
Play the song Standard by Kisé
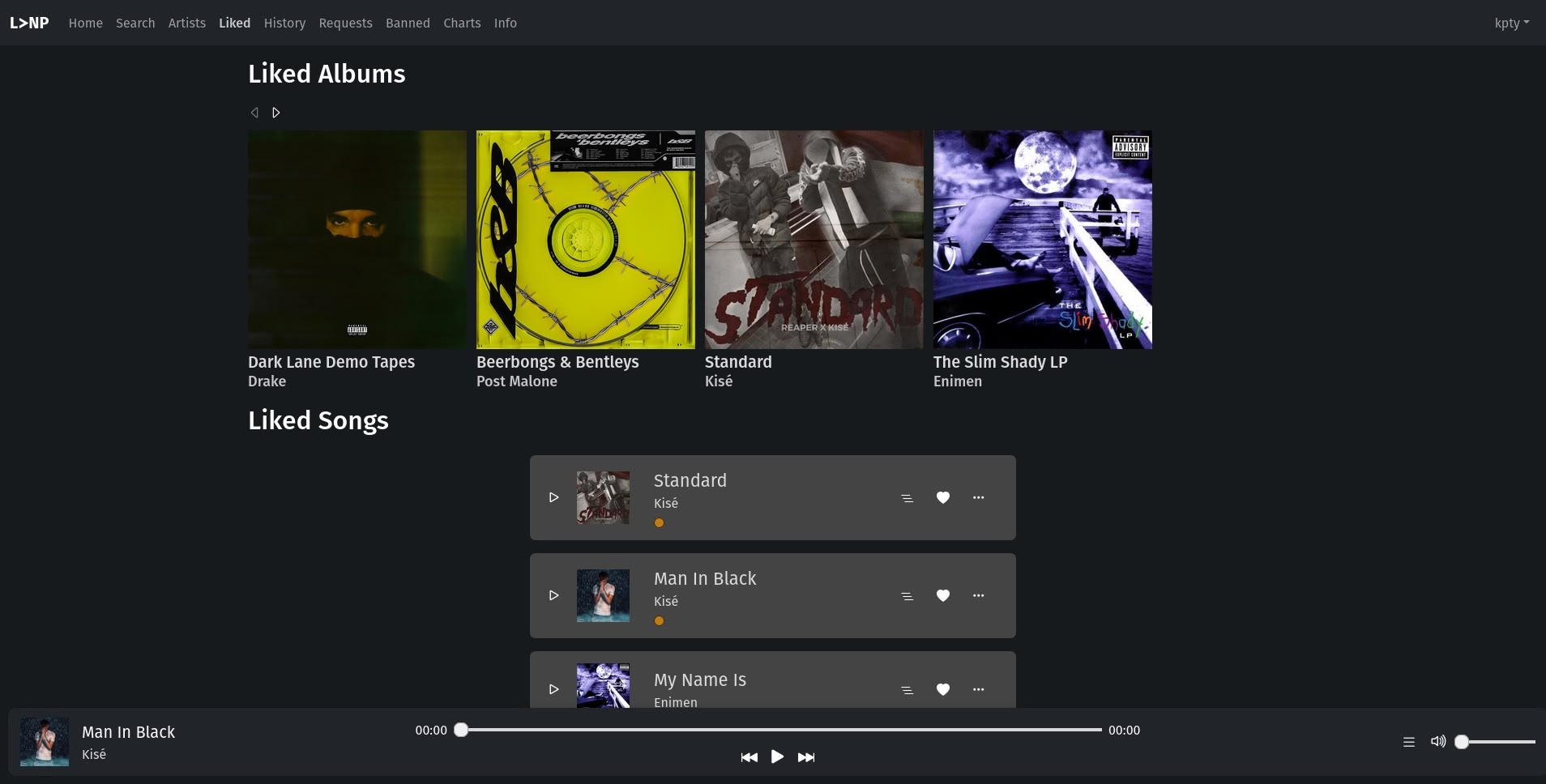(x=554, y=497)
